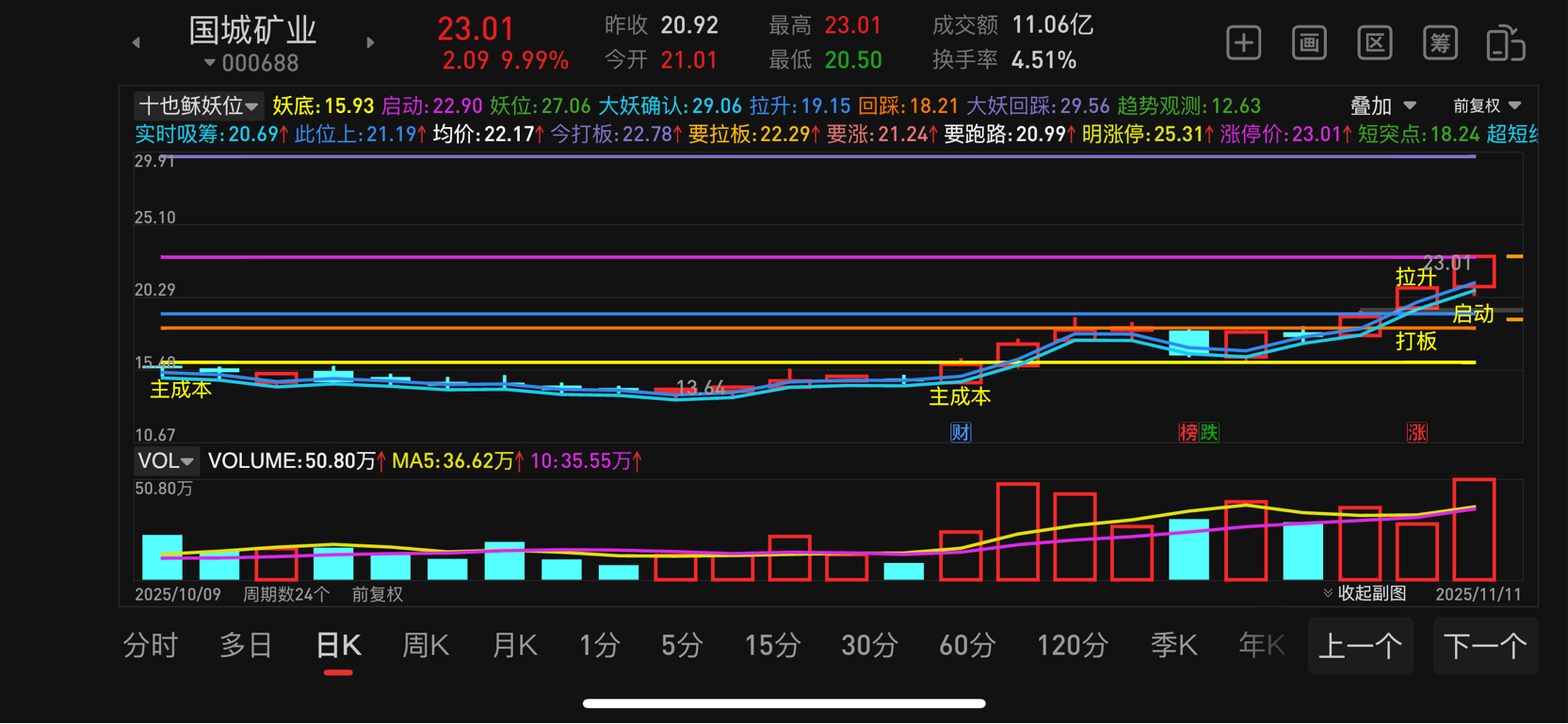Image resolution: width=1568 pixels, height=724 pixels.
Task: Tap the 财 financial report marker
Action: coord(961,432)
